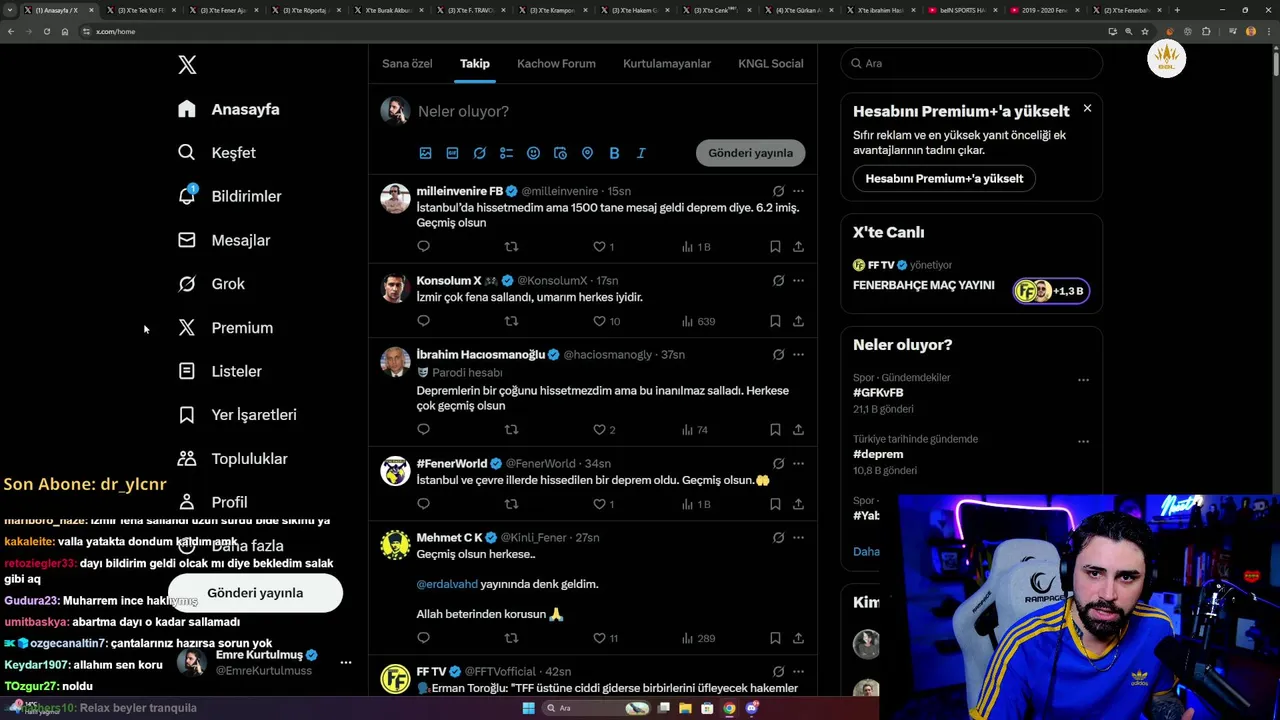This screenshot has width=1280, height=720.
Task: Switch to Takip tab
Action: (475, 63)
